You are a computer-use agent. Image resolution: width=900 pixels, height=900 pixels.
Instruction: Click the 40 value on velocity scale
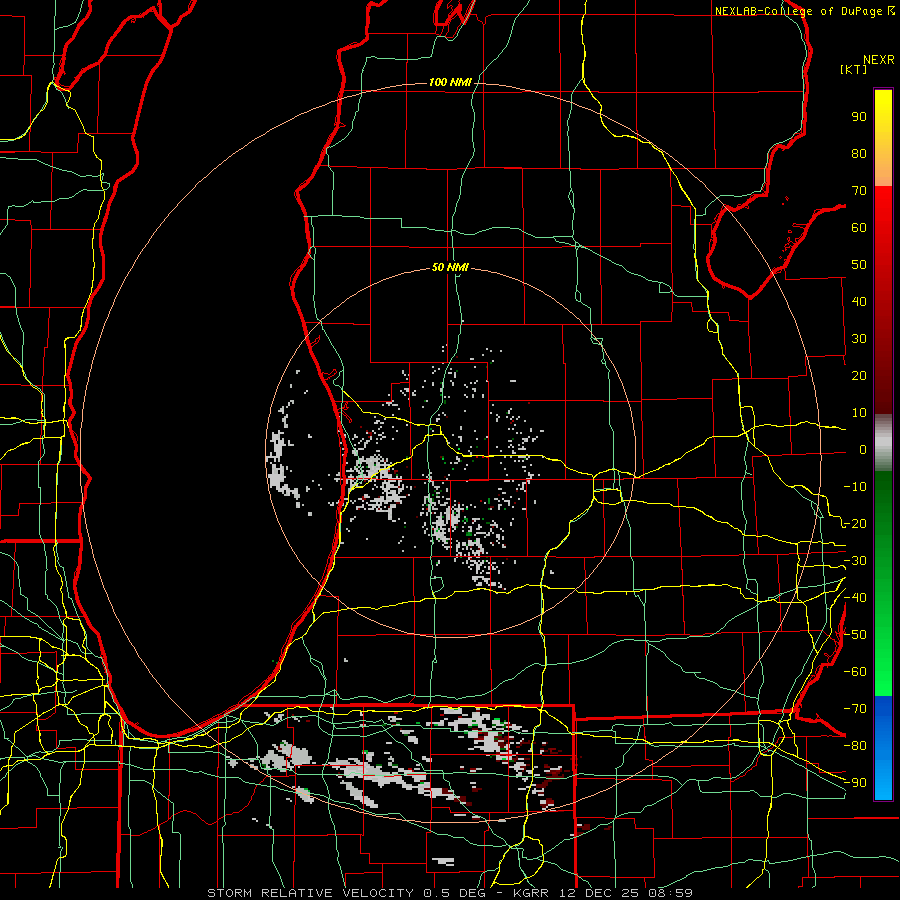(859, 302)
